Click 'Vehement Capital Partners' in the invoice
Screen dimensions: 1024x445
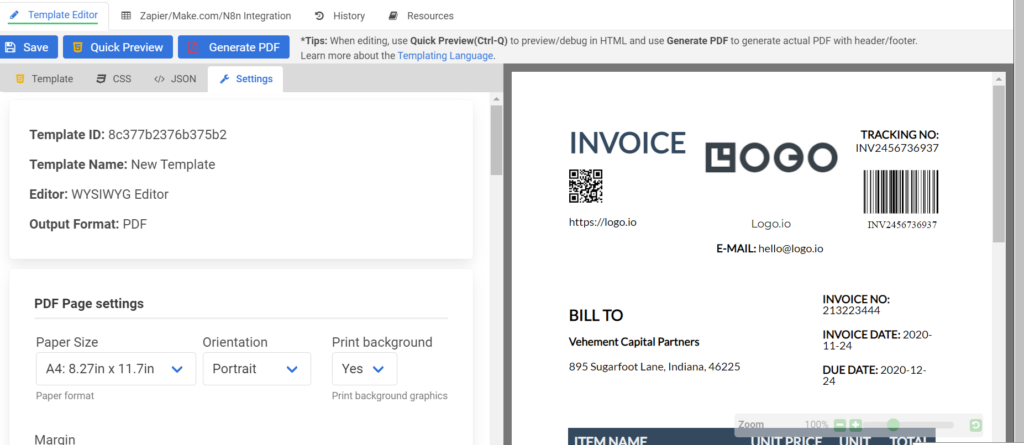[x=634, y=342]
